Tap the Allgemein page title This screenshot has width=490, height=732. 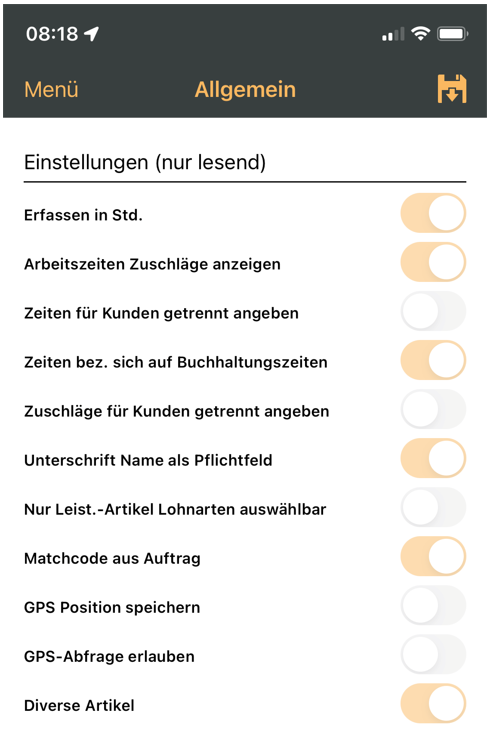point(245,89)
